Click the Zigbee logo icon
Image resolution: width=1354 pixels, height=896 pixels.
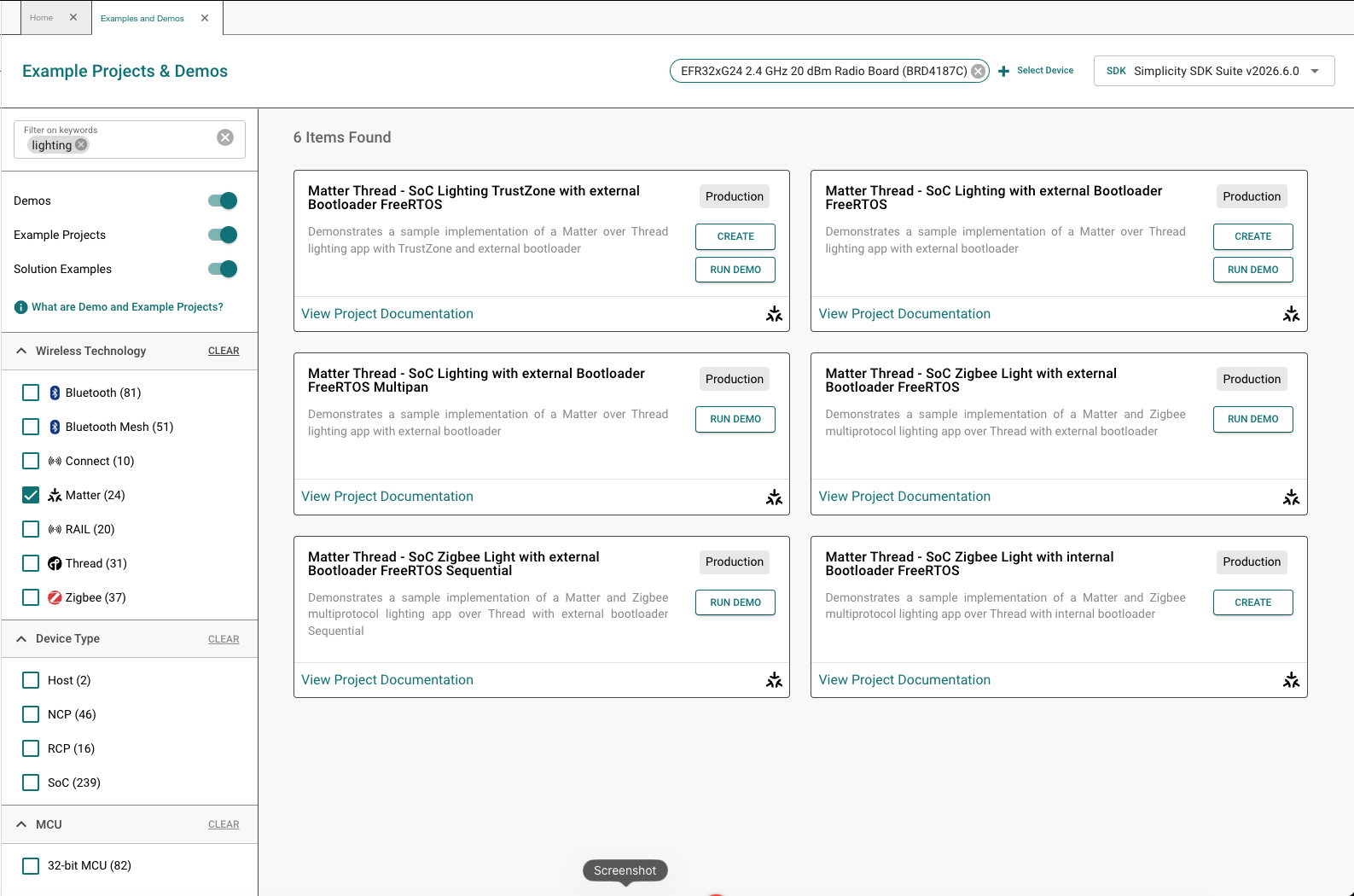[55, 597]
